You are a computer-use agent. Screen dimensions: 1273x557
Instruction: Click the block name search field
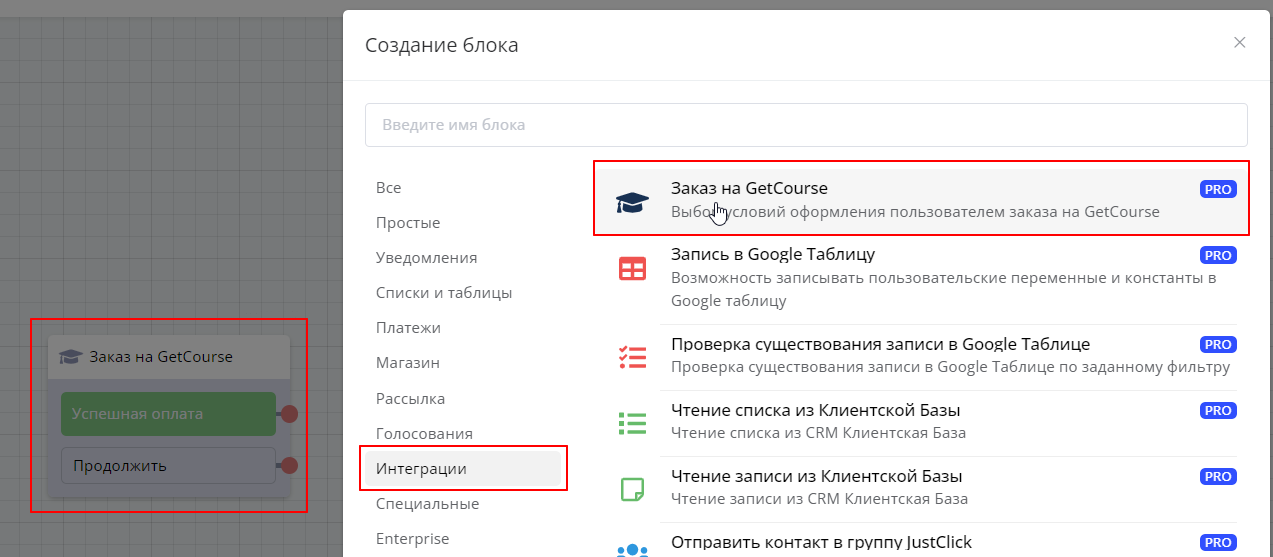pos(805,125)
